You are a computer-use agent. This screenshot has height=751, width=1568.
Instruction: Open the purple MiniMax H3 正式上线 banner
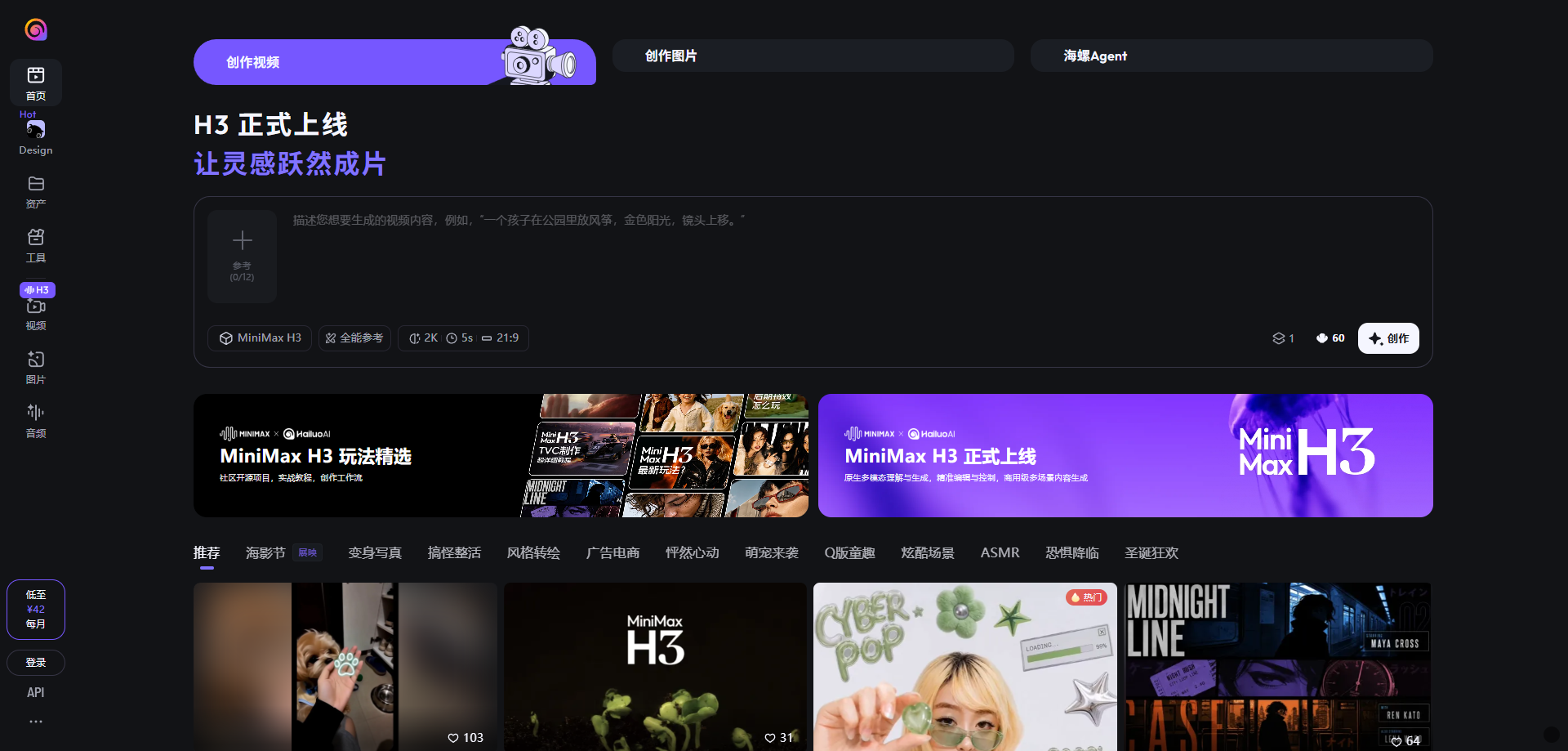click(1125, 455)
